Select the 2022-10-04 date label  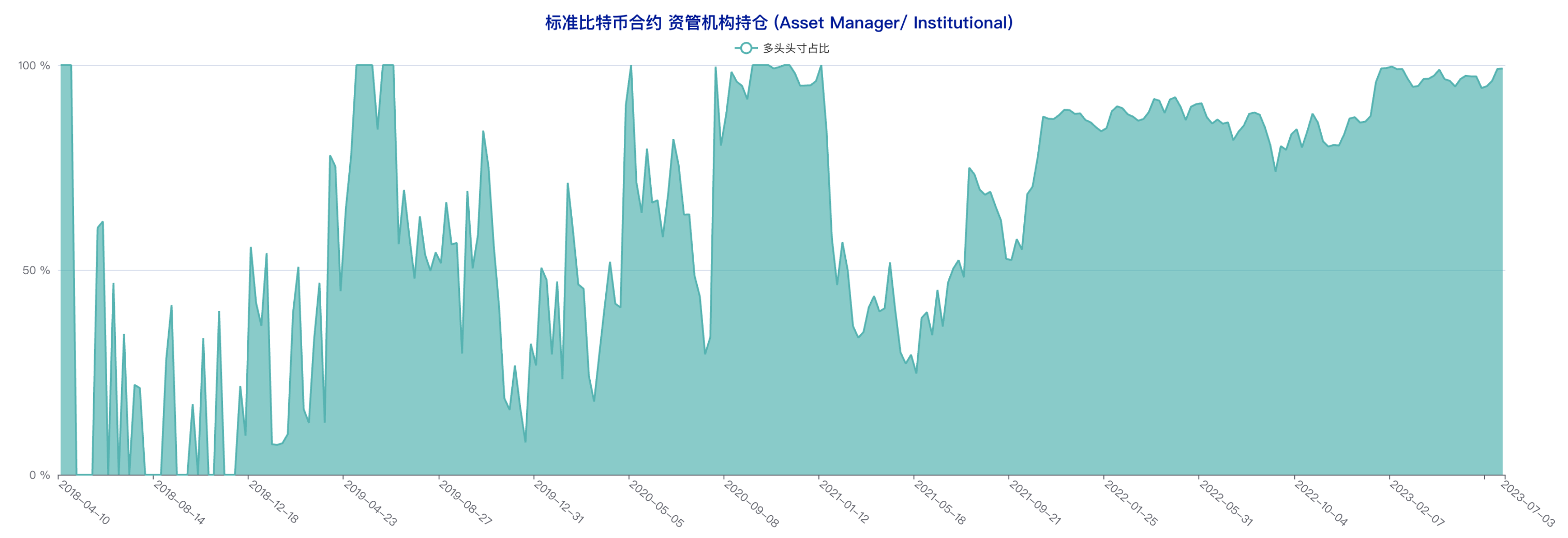point(1321,503)
